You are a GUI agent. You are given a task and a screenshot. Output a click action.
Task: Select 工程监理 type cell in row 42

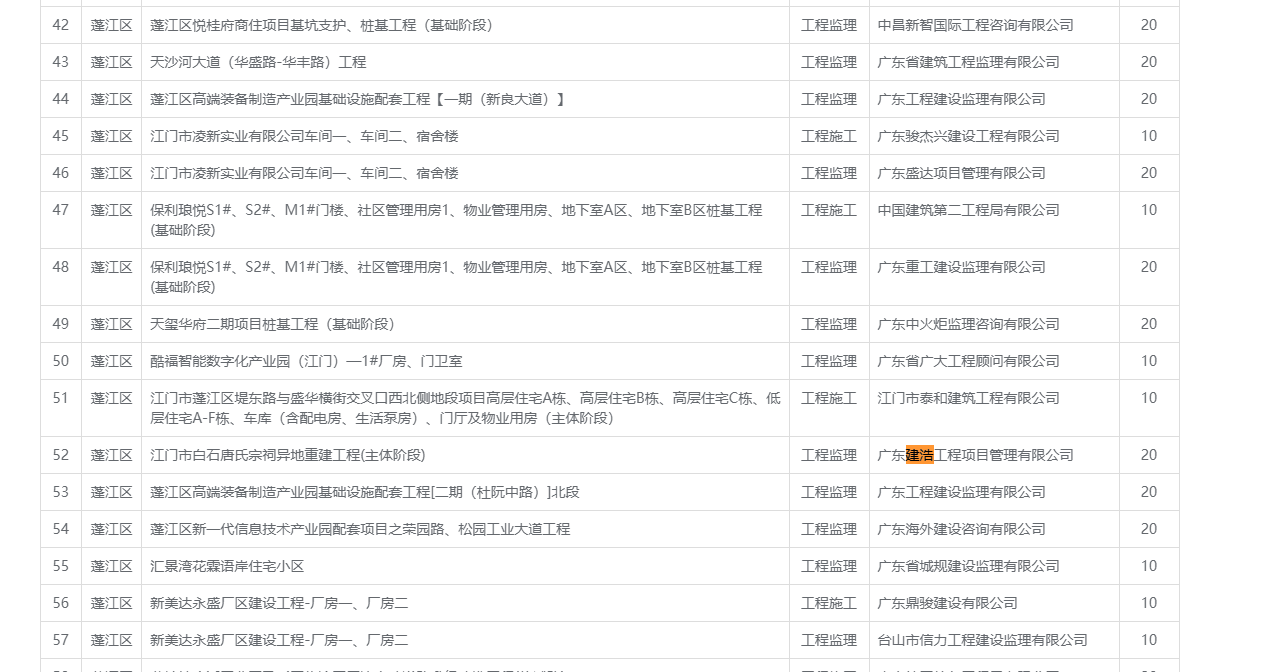[829, 25]
